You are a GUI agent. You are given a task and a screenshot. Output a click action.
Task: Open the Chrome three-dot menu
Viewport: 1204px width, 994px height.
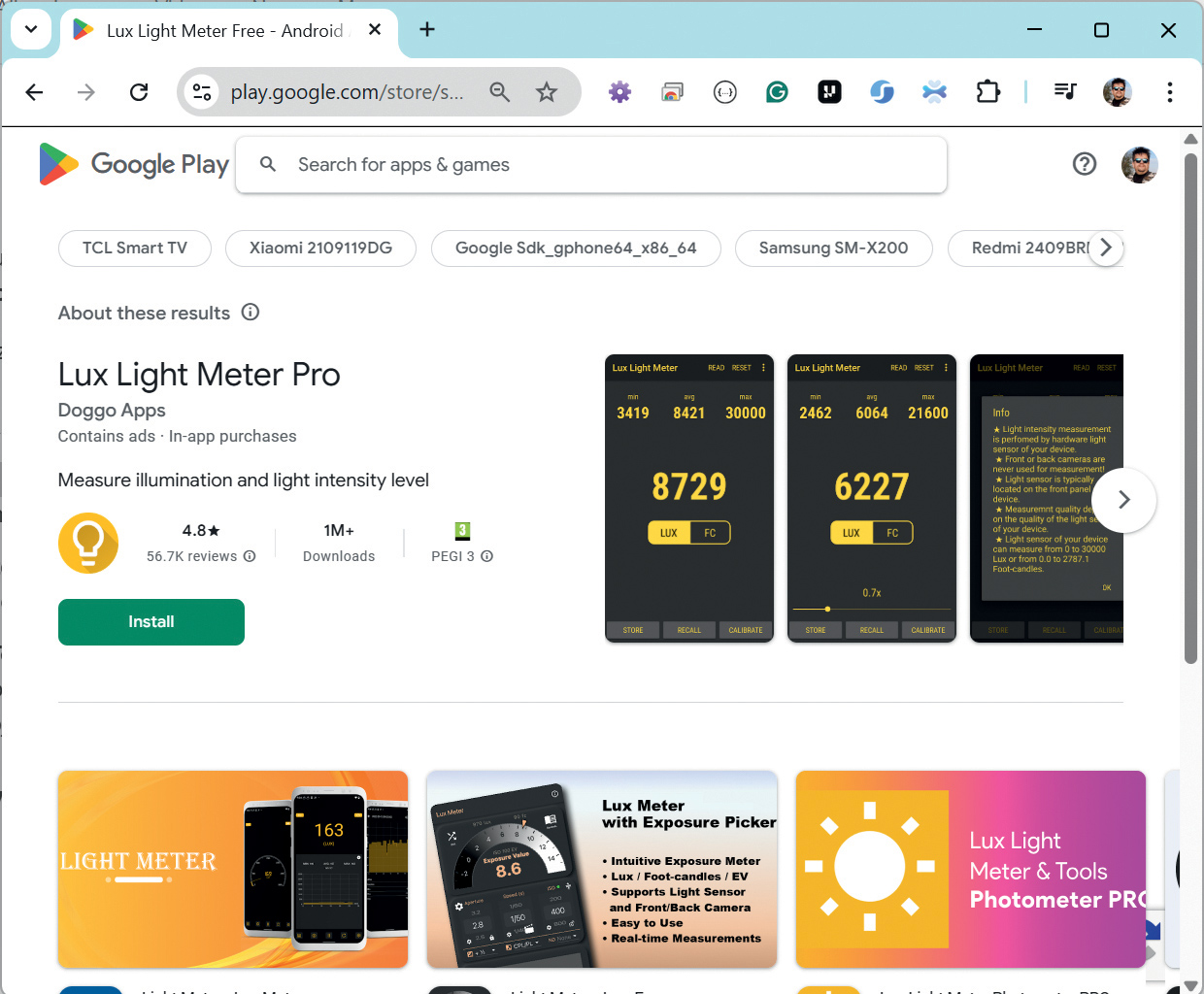(1170, 92)
